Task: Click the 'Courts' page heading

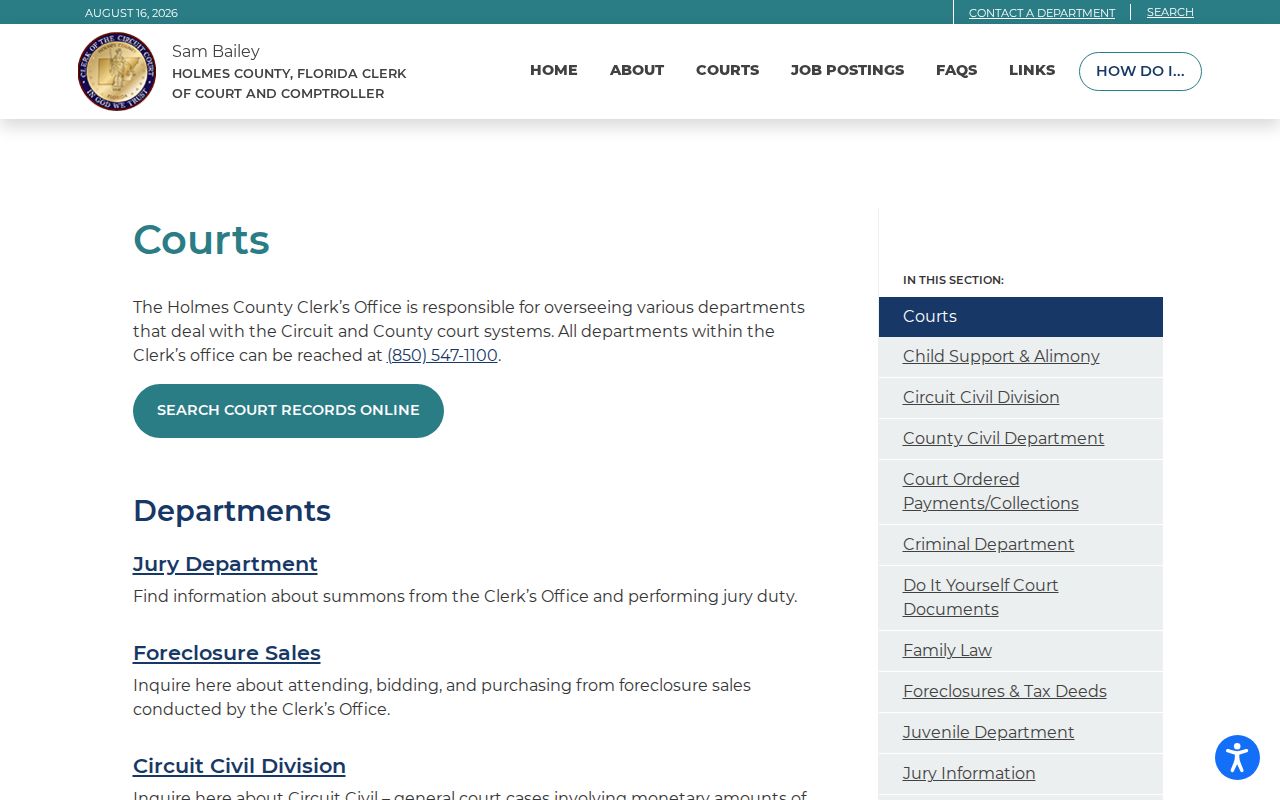Action: click(201, 240)
